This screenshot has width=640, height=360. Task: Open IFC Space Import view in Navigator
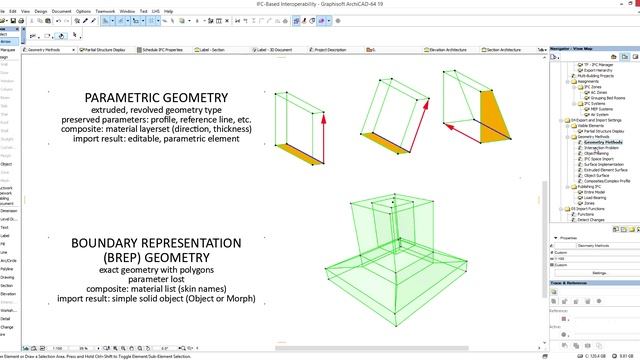(x=599, y=159)
